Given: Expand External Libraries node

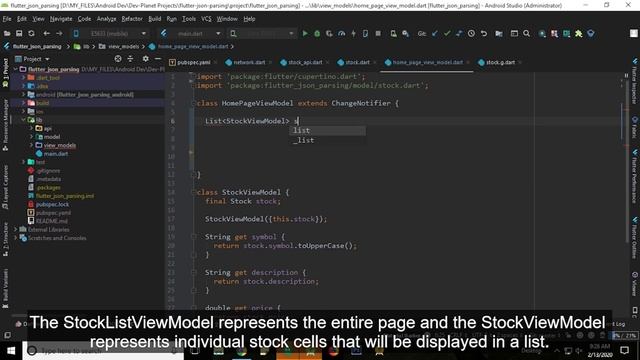Looking at the screenshot, I should click(16, 229).
